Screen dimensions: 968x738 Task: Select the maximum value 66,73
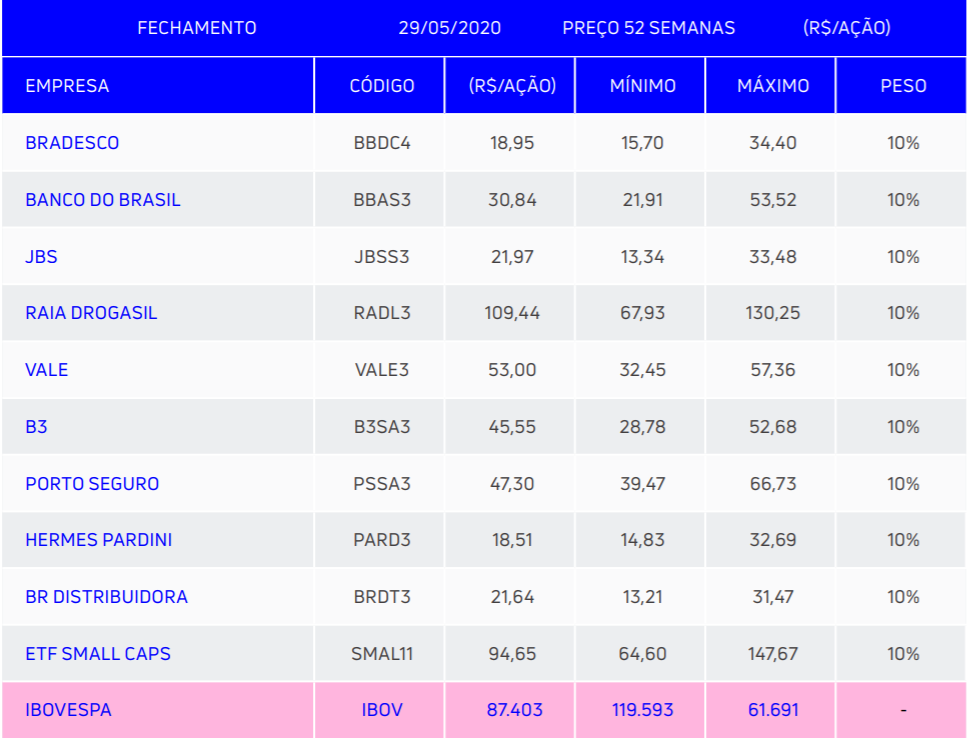tap(773, 483)
